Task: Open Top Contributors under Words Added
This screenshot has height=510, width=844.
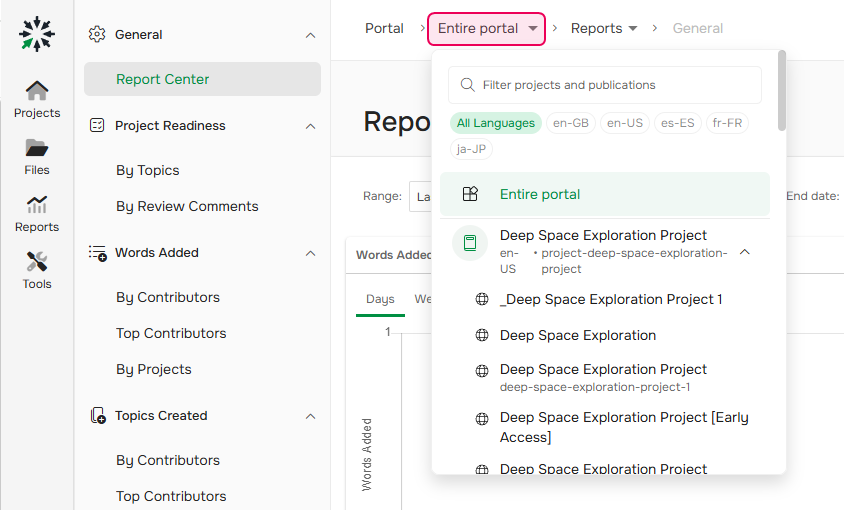Action: pyautogui.click(x=171, y=333)
